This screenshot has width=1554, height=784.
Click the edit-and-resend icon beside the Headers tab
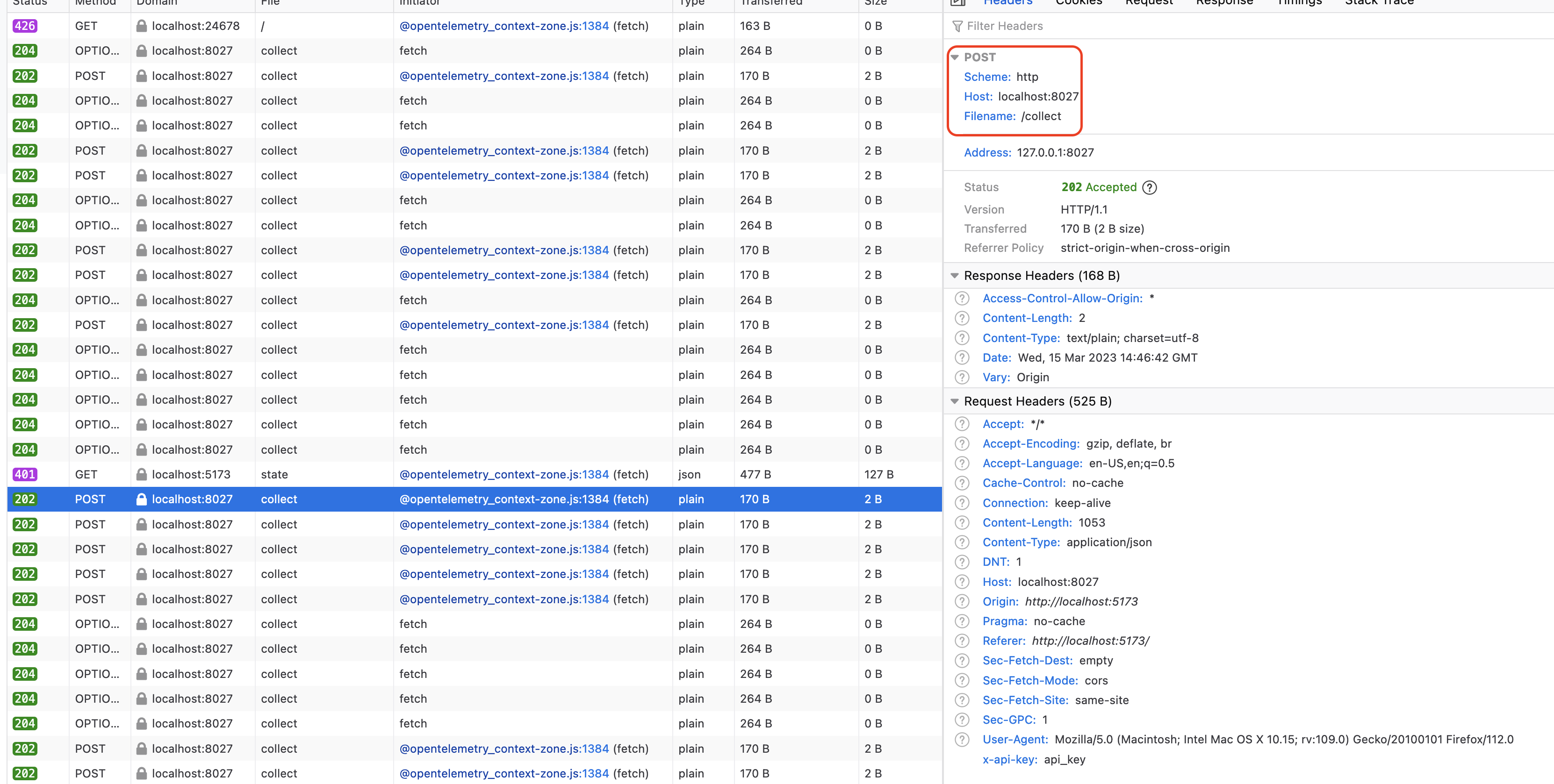click(958, 3)
